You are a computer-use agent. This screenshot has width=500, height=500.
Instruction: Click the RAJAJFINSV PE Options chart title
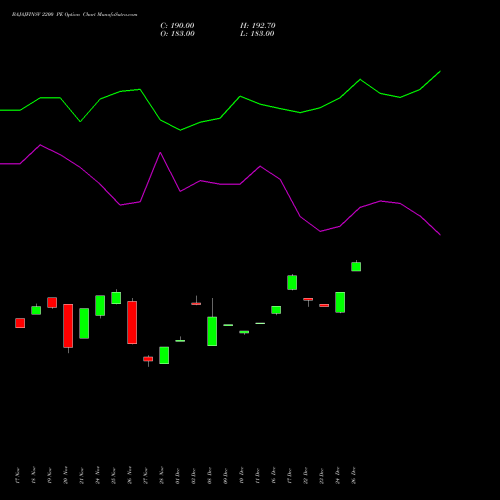click(74, 15)
